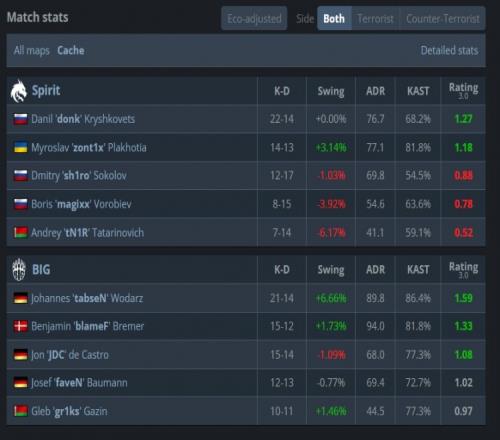Click the Spirit team dragon logo

[19, 91]
